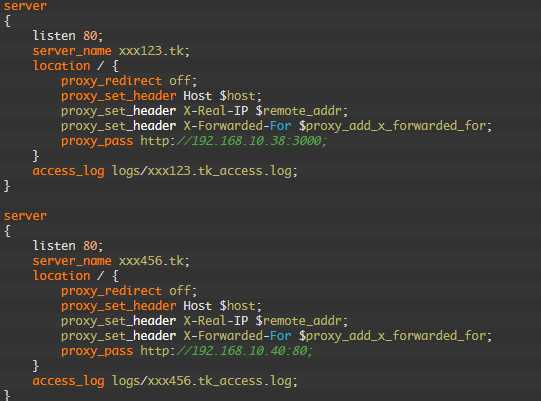Click 'Host $host;' in the xxx456.tk block
Screen dimensions: 541x401
coord(223,306)
